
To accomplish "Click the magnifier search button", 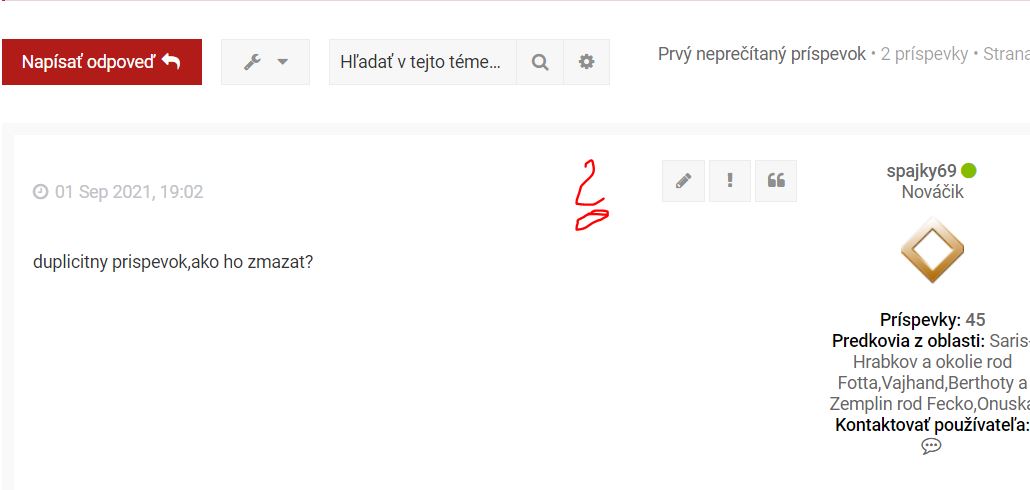I will pos(540,62).
